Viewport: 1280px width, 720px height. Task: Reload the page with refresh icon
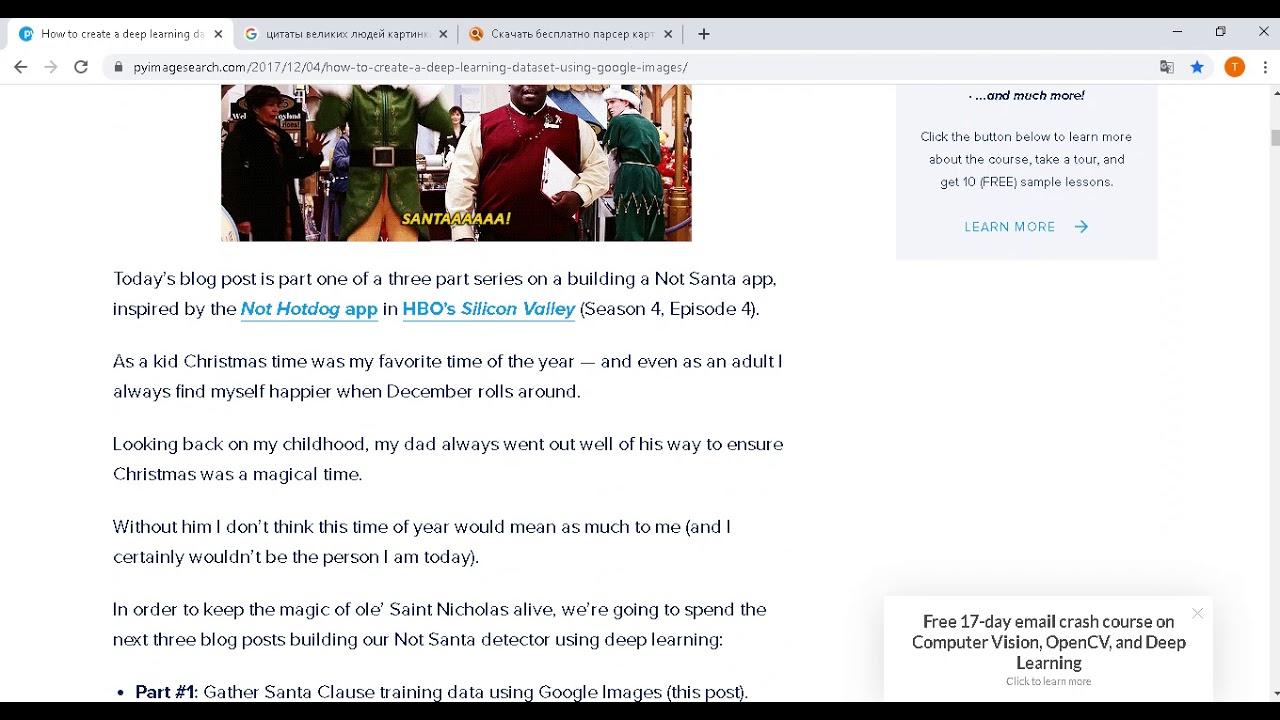coord(81,67)
